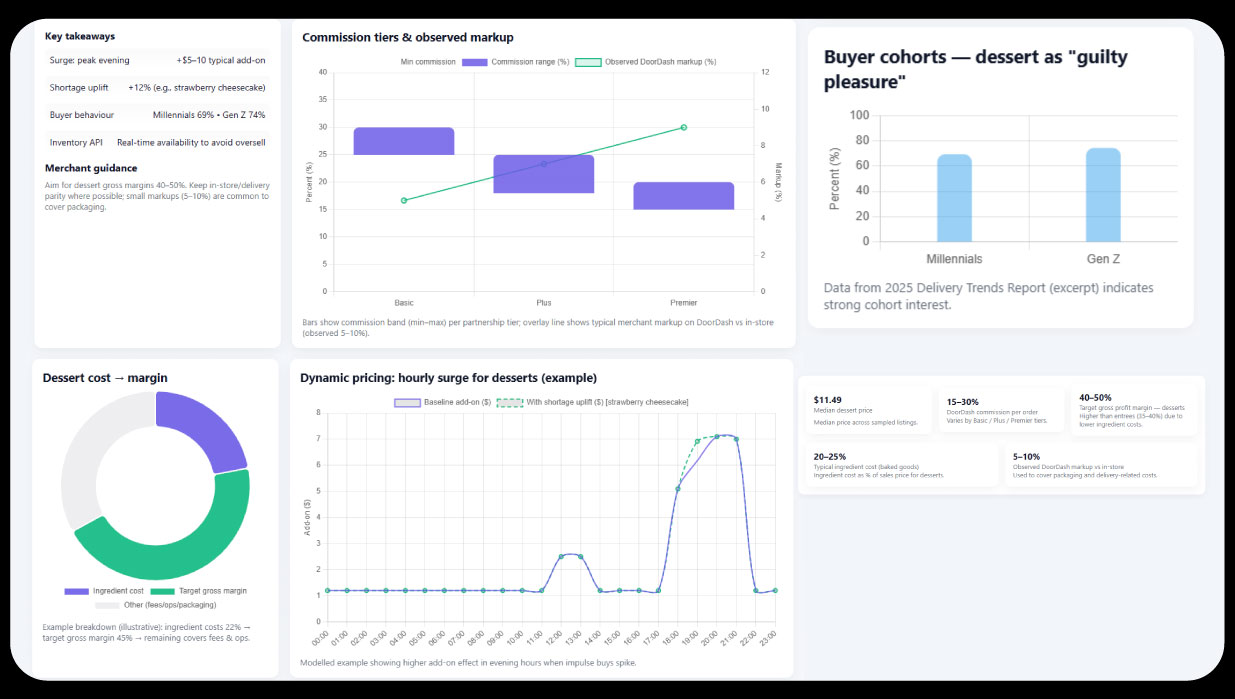Click the Gen Z bar
Screen dimensions: 1235x699
(x=1103, y=195)
